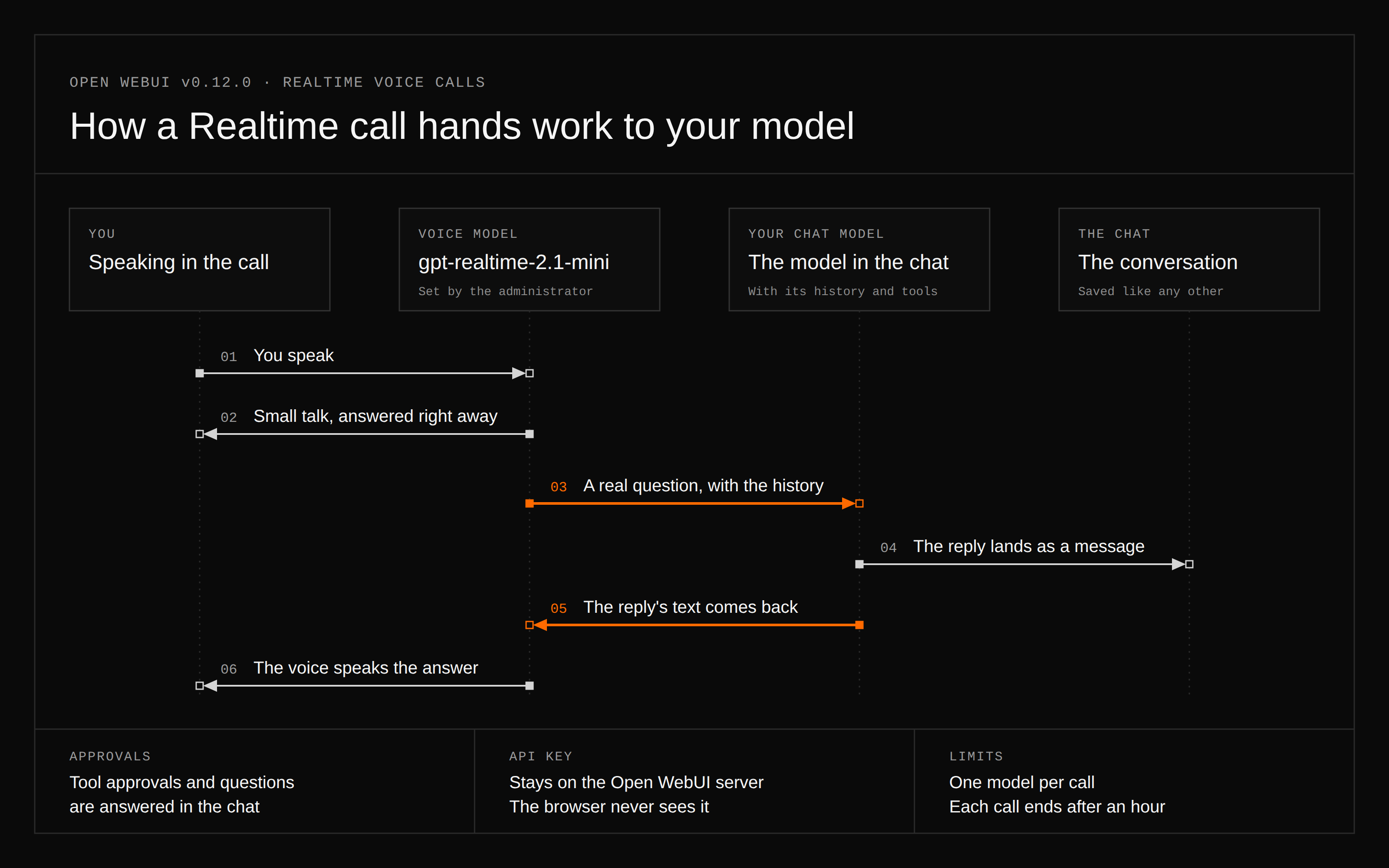Screen dimensions: 1389x868
Task: Click 'The voice speaks the answer' step
Action: click(x=365, y=668)
